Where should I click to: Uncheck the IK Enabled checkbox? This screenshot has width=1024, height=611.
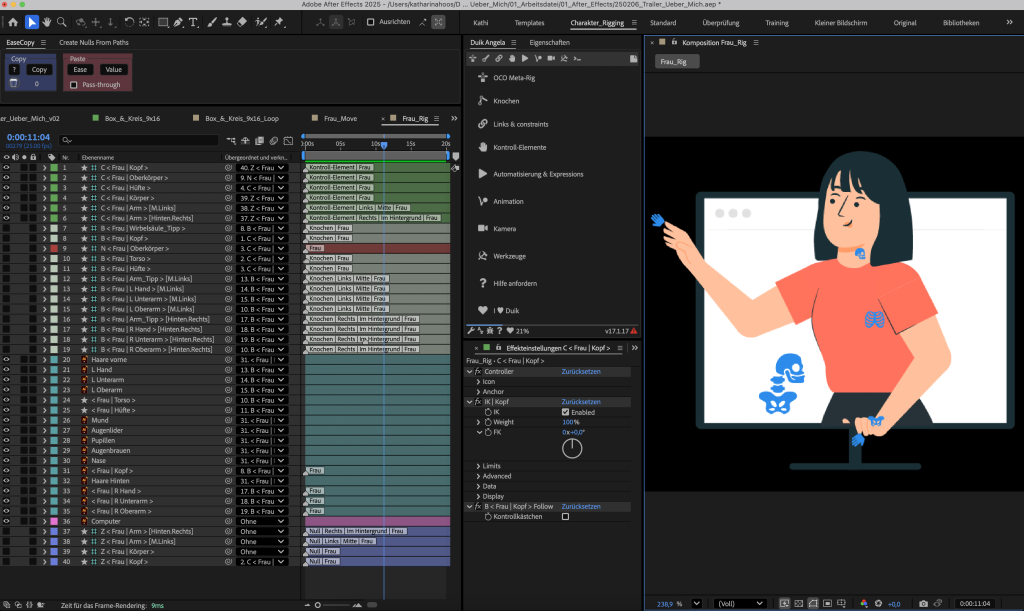(x=566, y=411)
